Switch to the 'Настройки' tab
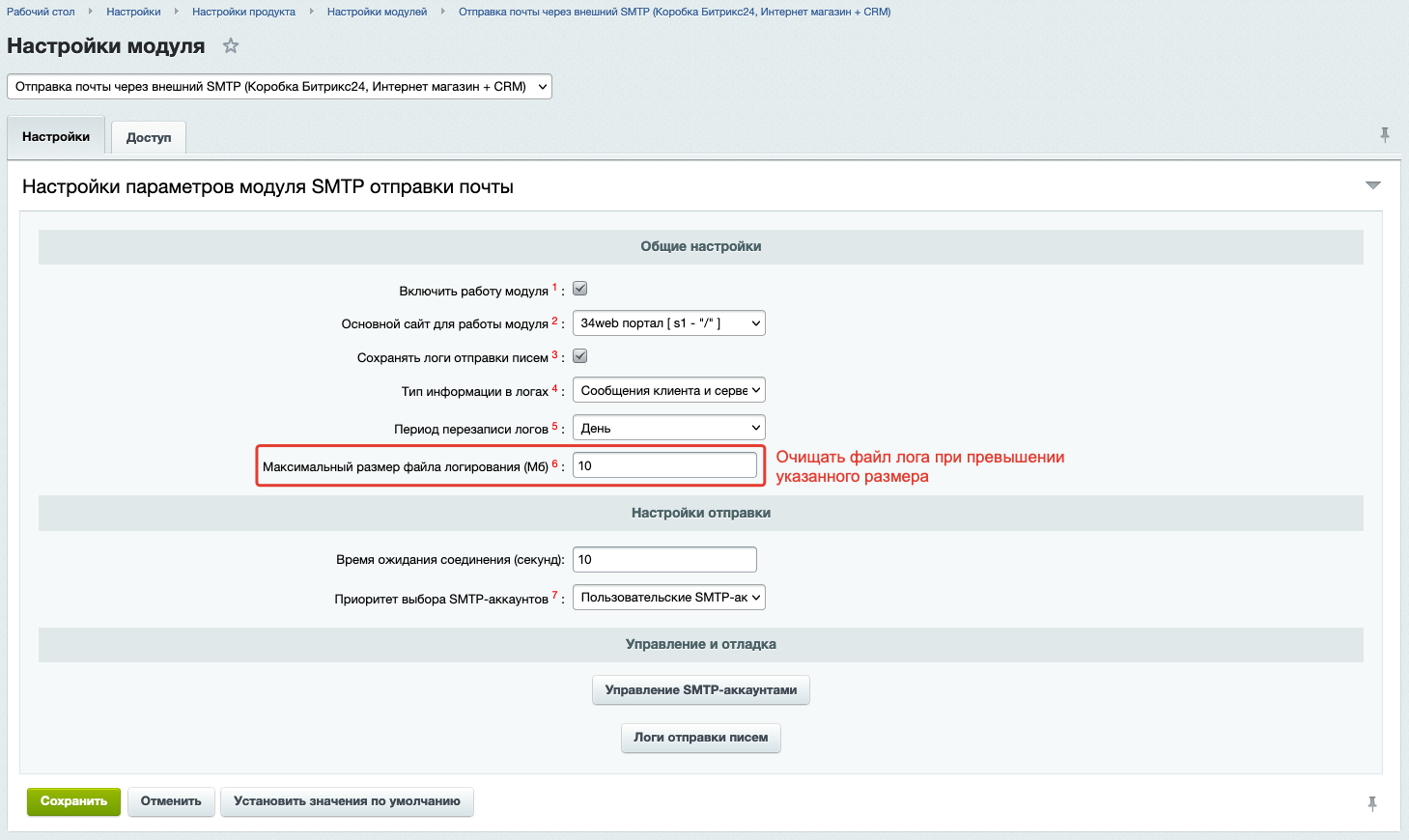This screenshot has height=840, width=1409. [x=56, y=136]
